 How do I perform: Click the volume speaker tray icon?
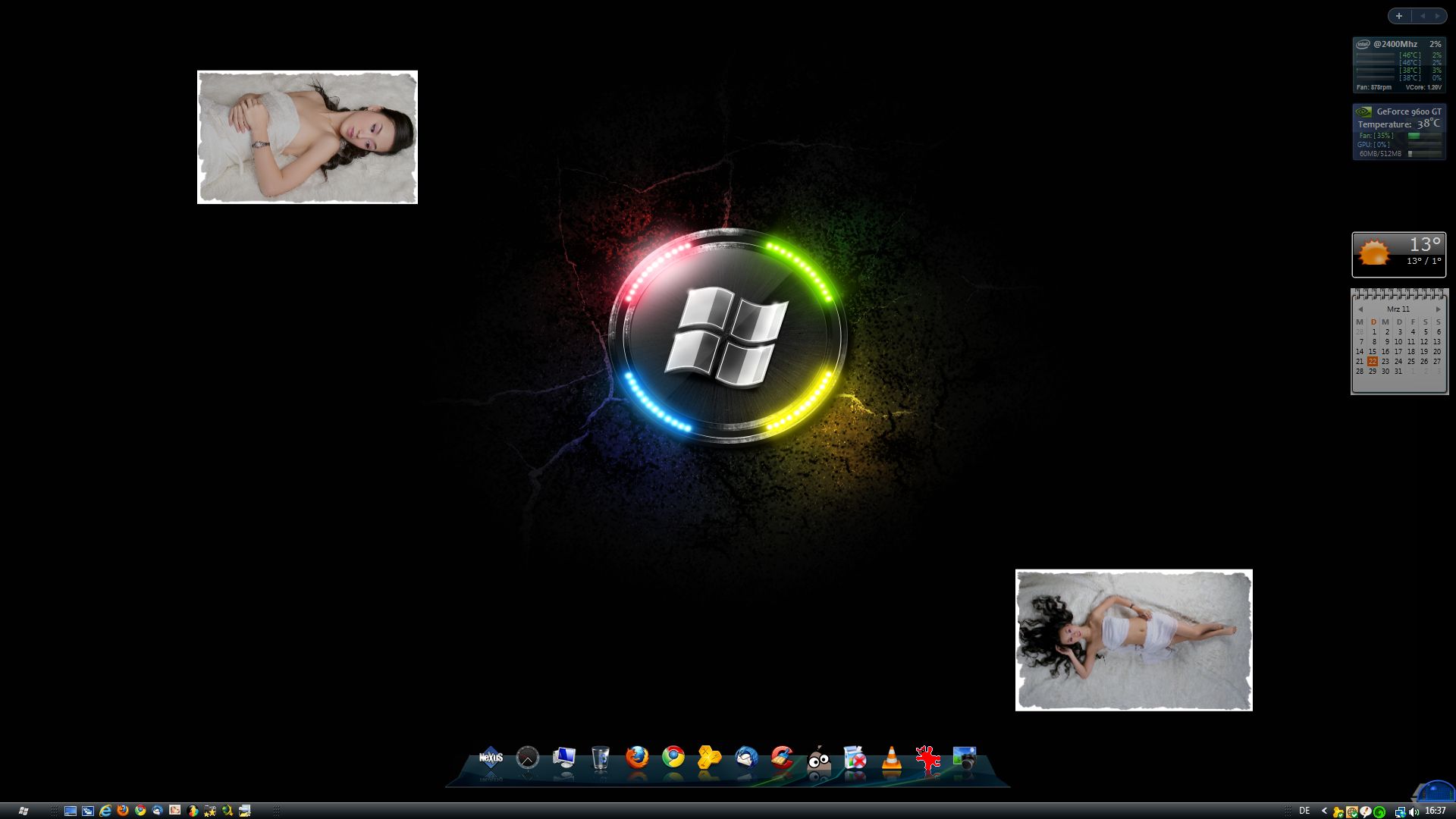point(1414,811)
